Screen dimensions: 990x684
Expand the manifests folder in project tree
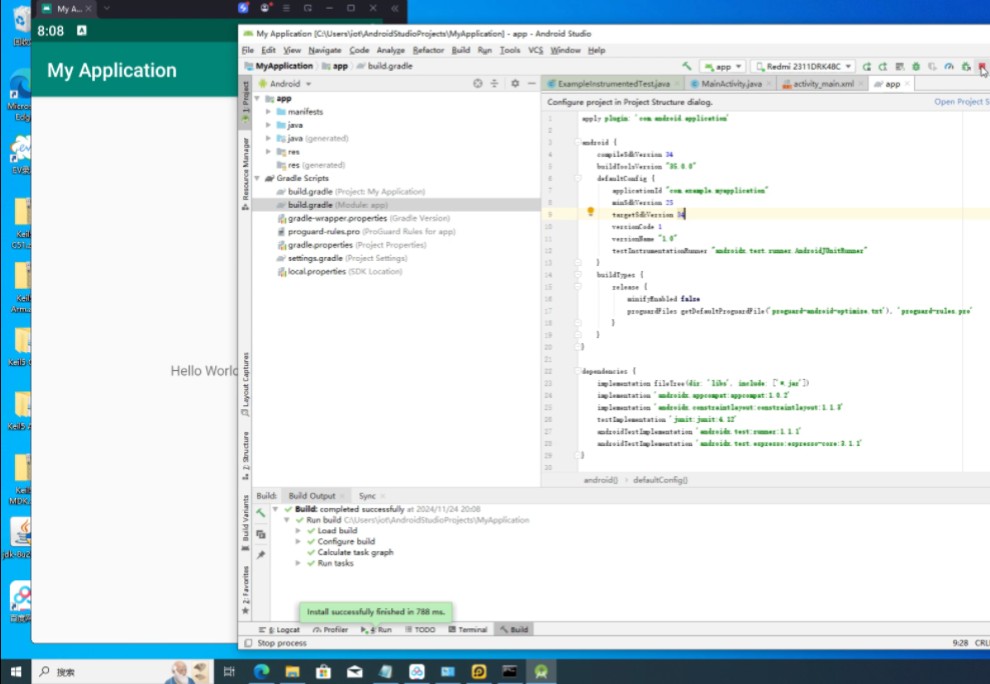[269, 112]
